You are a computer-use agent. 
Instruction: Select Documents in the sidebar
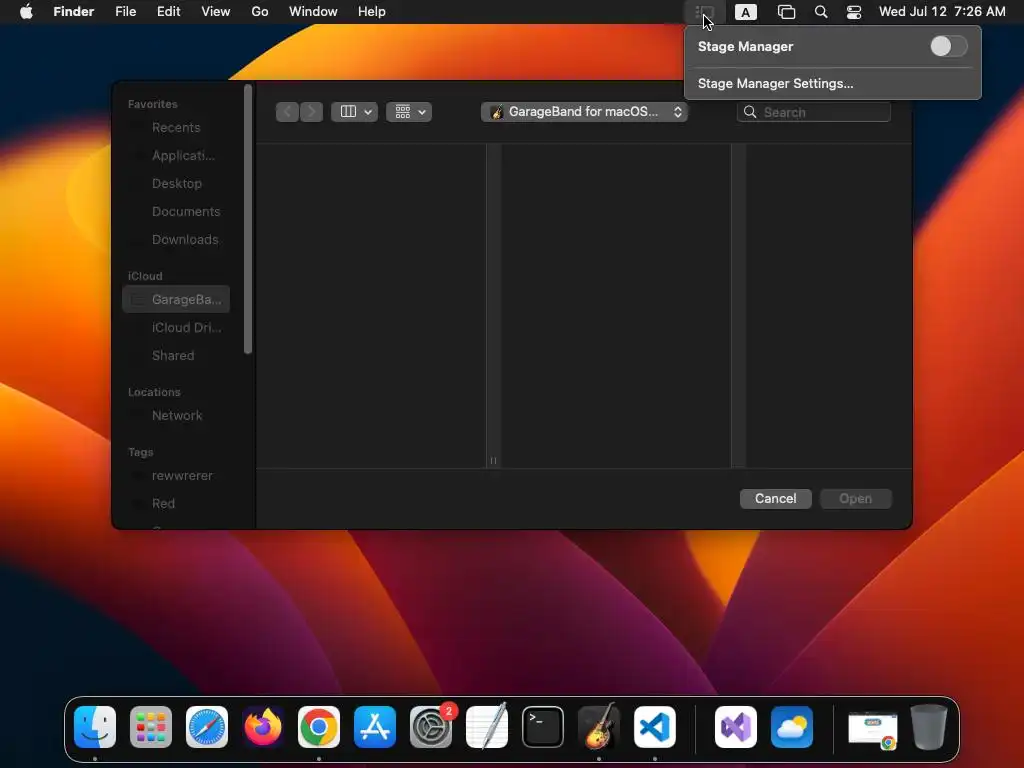click(x=176, y=212)
